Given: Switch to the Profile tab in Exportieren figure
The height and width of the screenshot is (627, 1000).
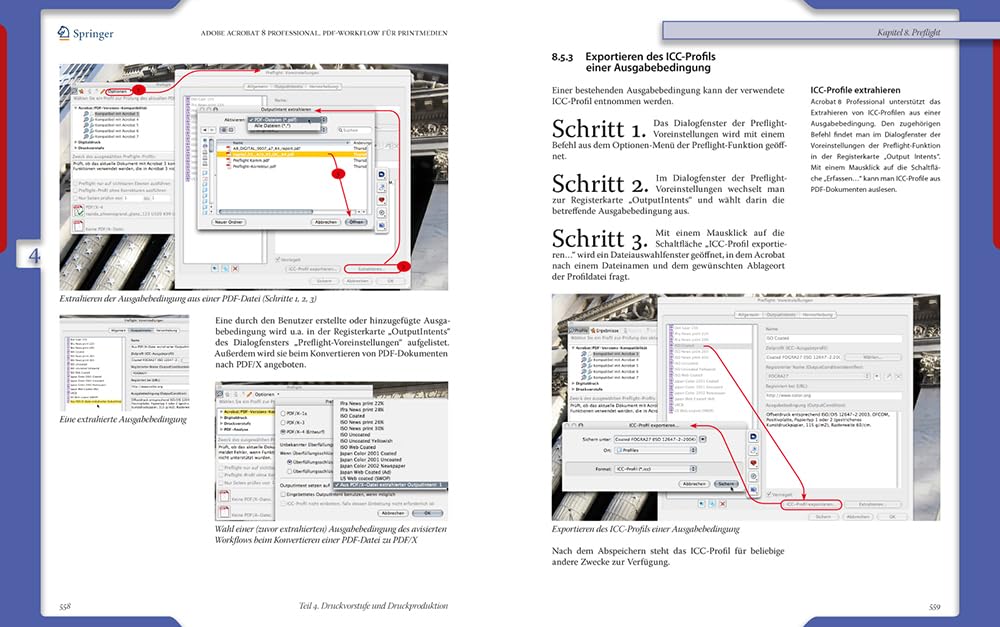Looking at the screenshot, I should (x=579, y=330).
